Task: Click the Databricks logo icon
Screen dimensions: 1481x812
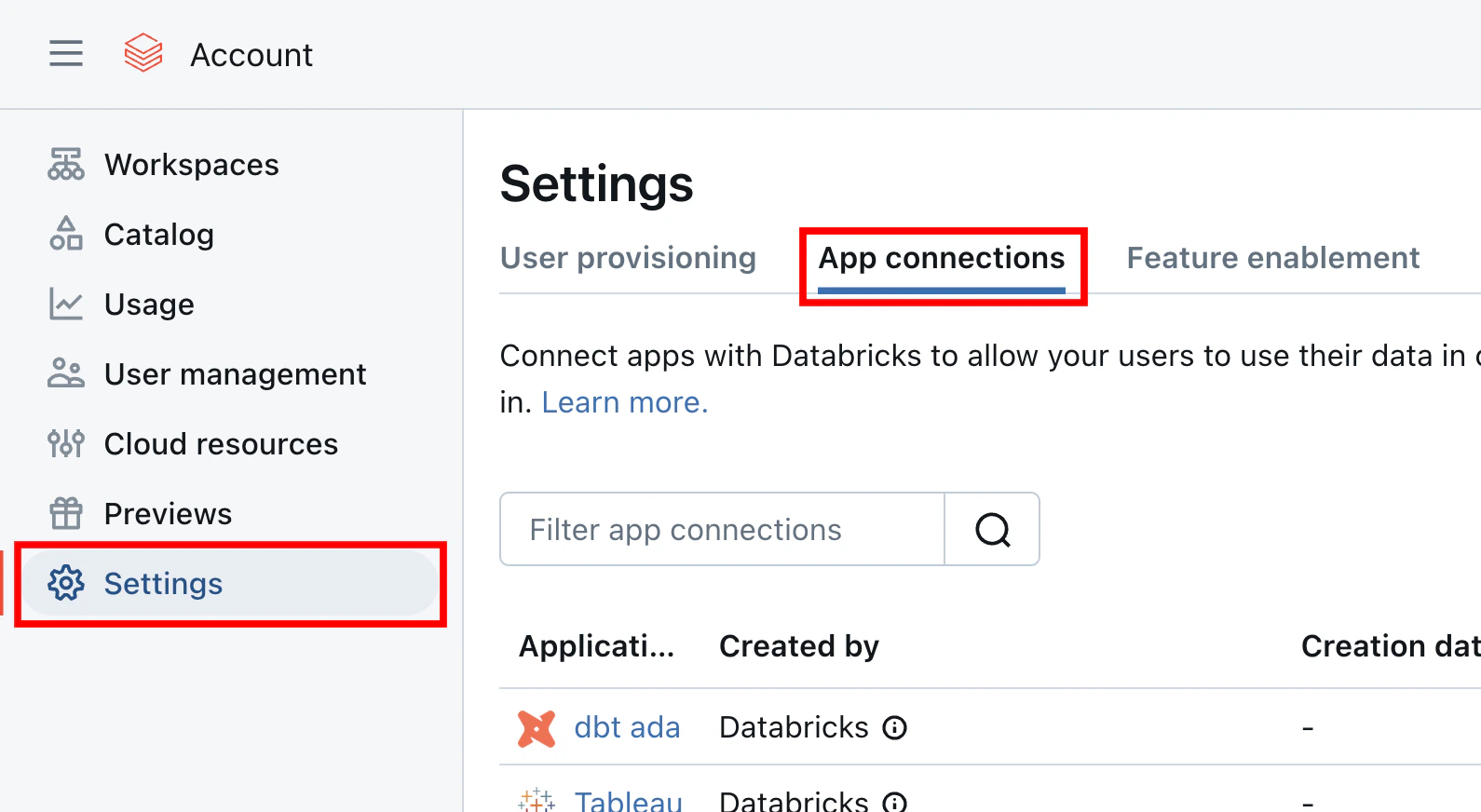Action: tap(143, 53)
